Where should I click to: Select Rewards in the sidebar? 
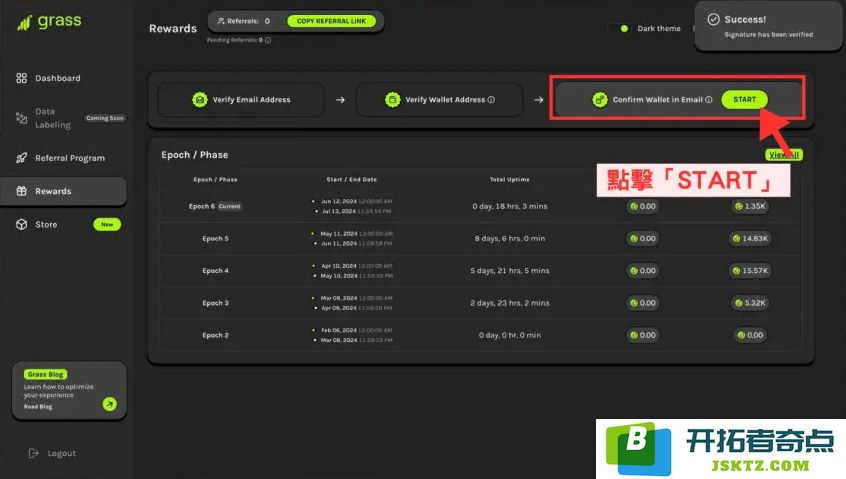64,191
